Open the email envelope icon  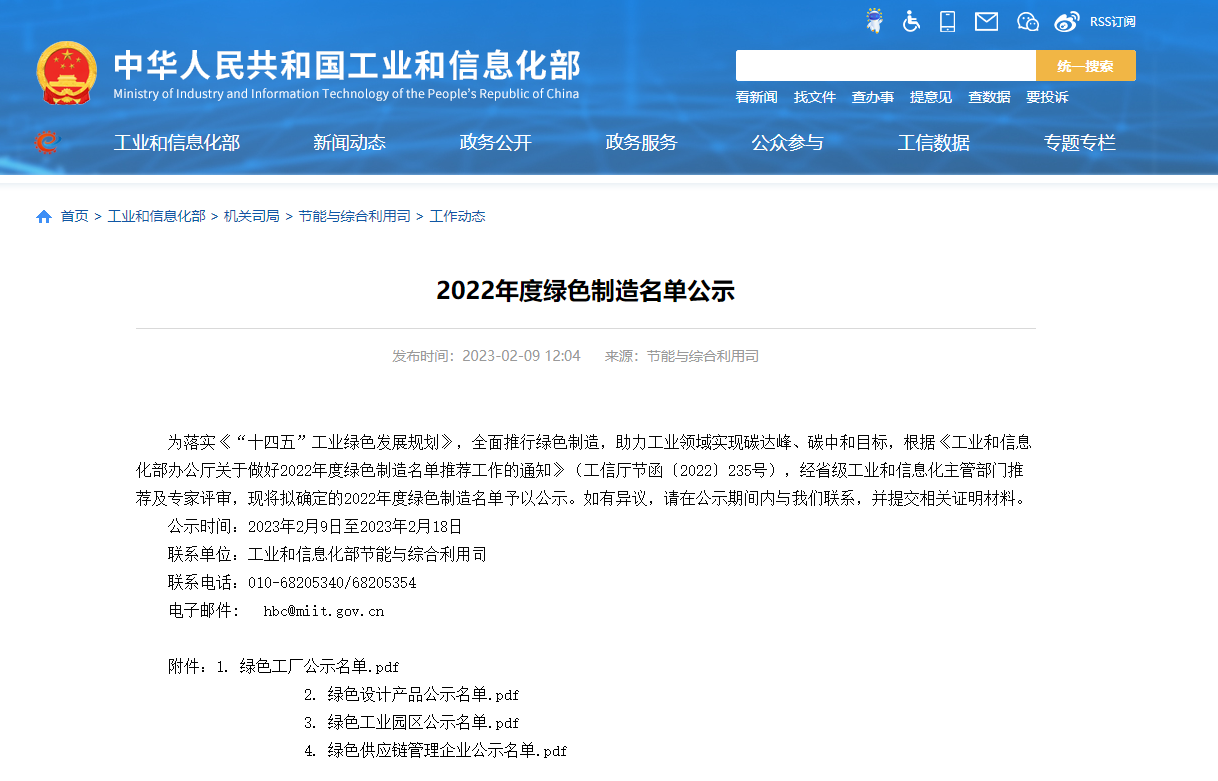tap(986, 20)
